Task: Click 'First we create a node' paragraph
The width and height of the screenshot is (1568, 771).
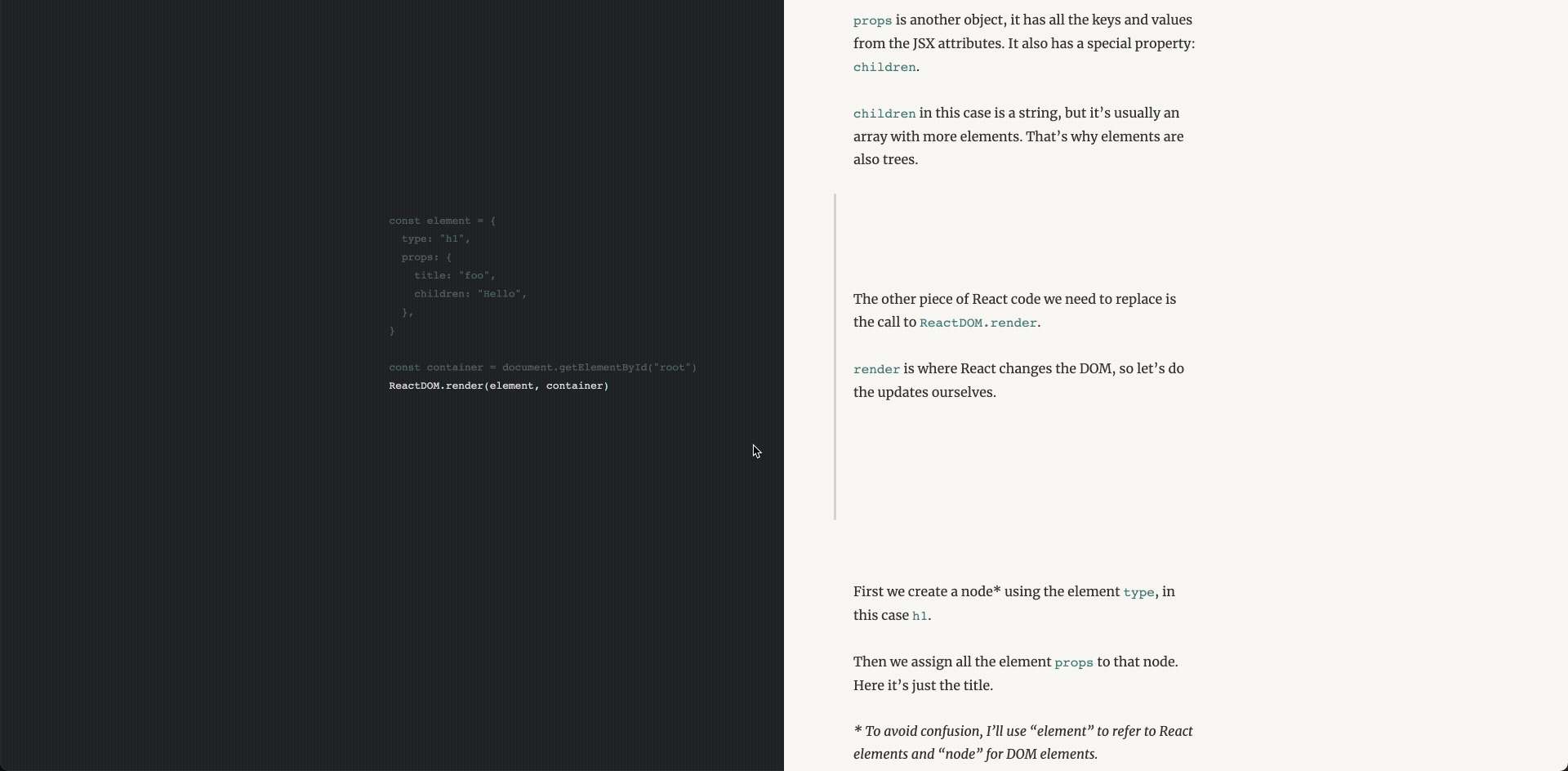Action: click(1013, 603)
